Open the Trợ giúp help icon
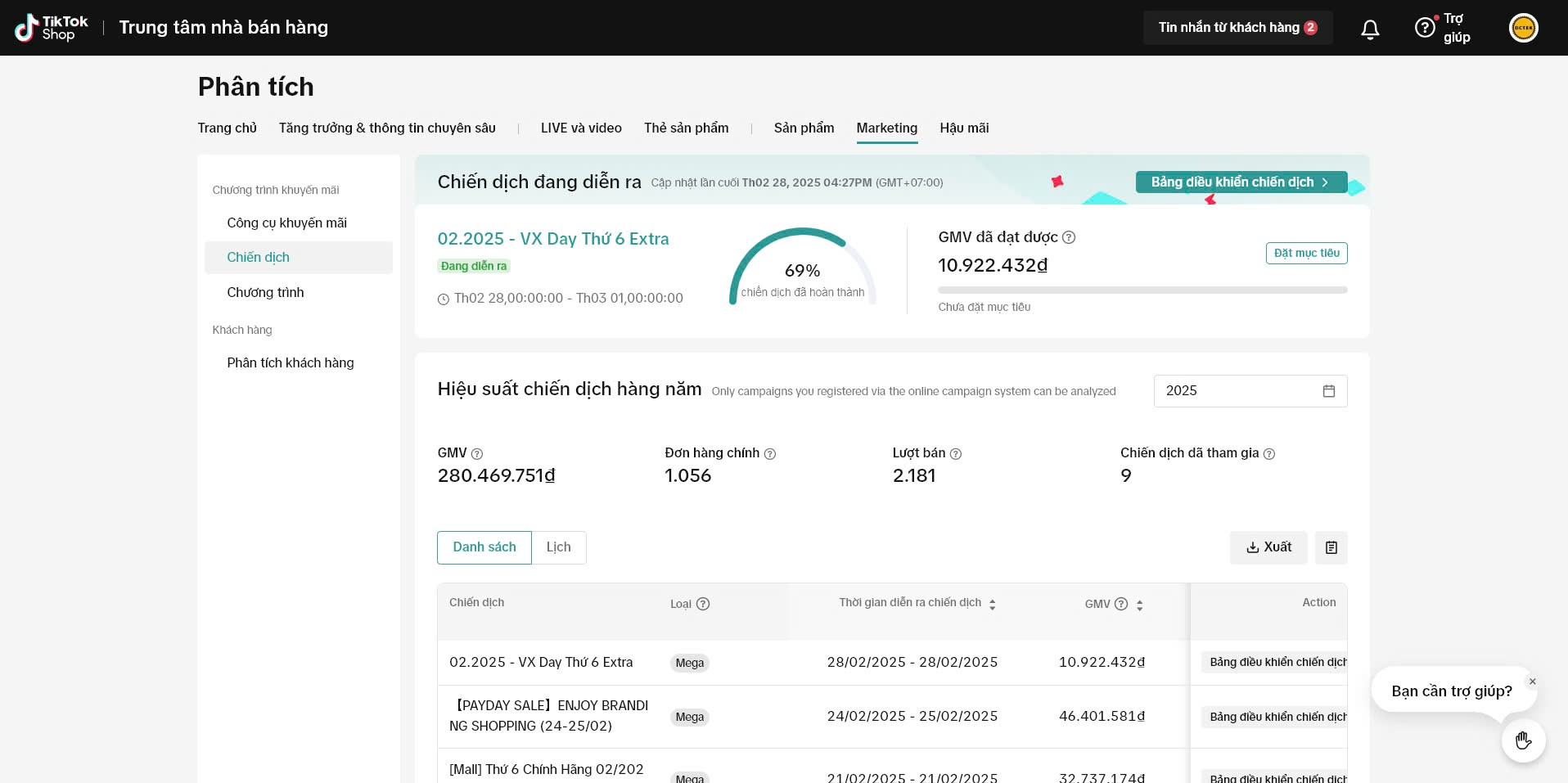 click(x=1425, y=28)
